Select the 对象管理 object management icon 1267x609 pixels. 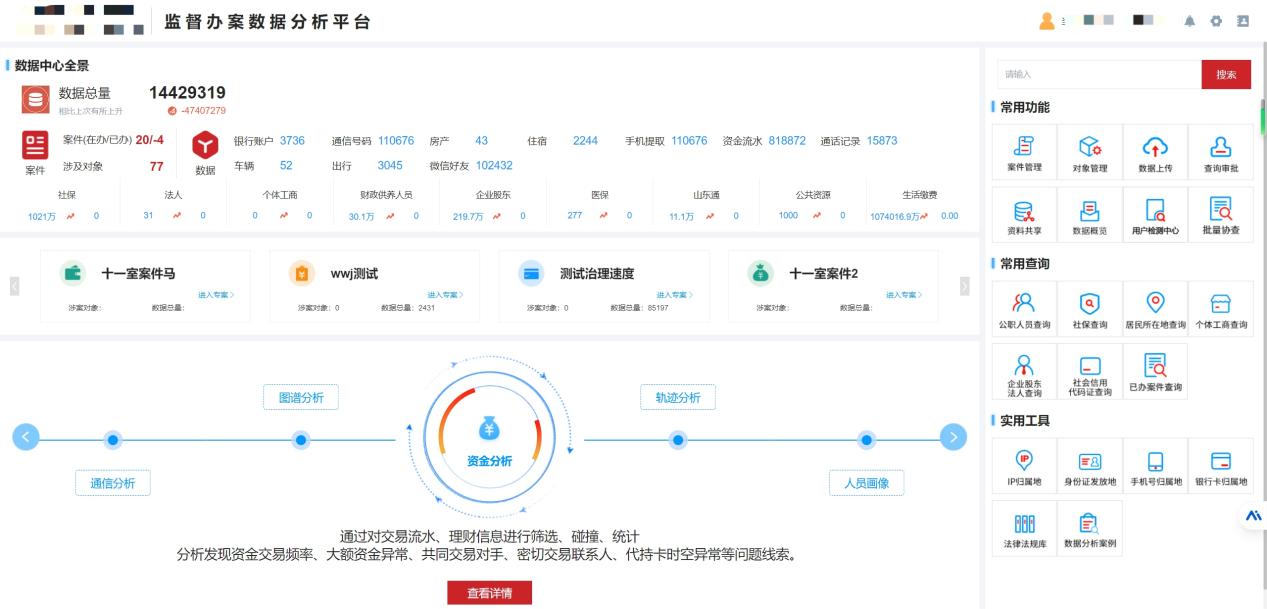pos(1089,147)
